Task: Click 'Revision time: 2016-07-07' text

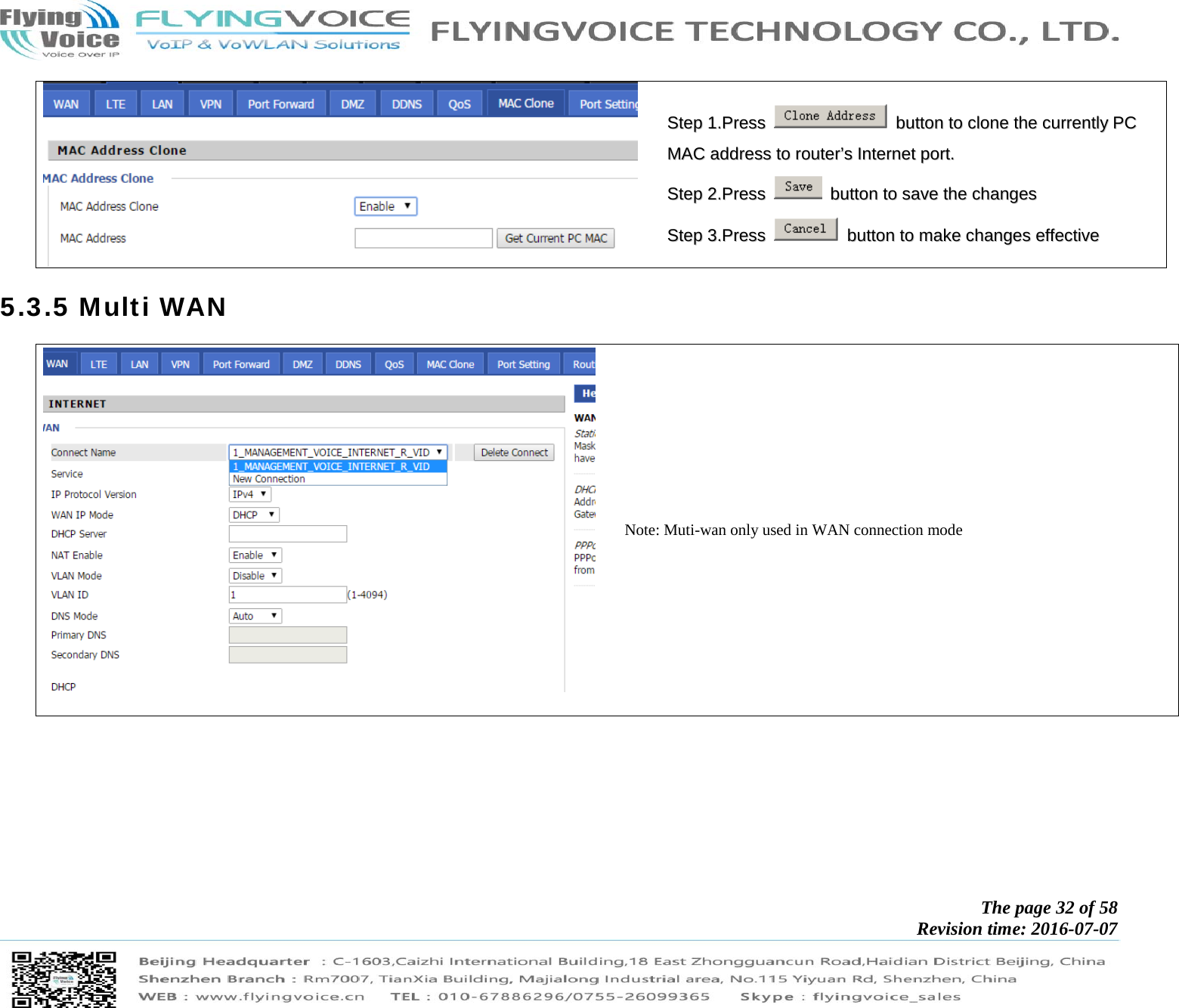Action: [1017, 929]
